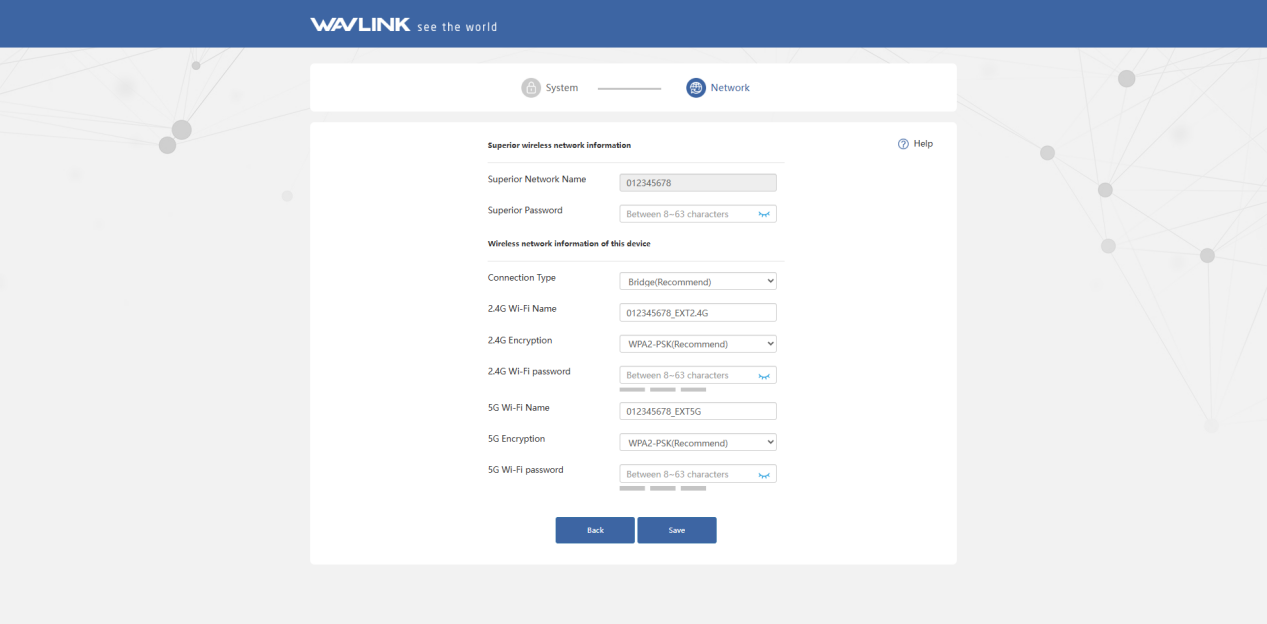This screenshot has width=1267, height=624.
Task: Click the 'Superior Password' label
Action: coord(525,210)
